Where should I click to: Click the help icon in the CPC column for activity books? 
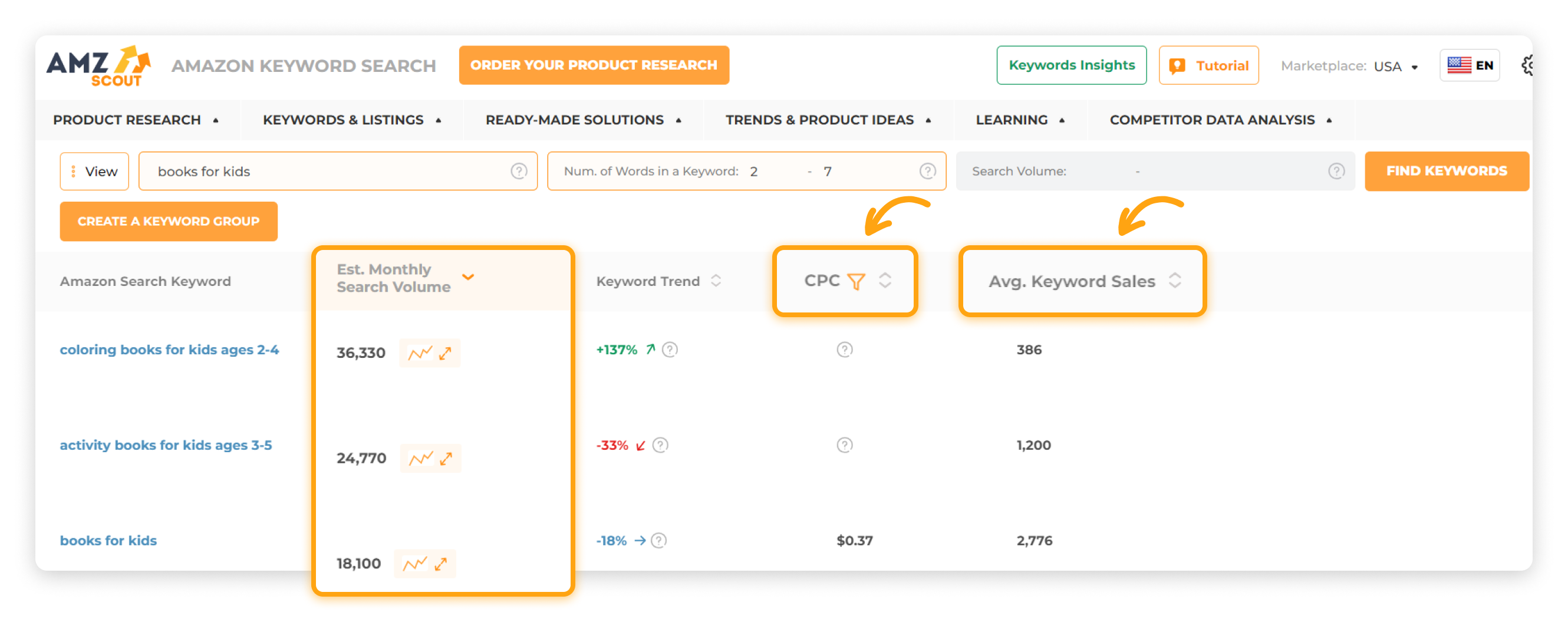pos(845,445)
